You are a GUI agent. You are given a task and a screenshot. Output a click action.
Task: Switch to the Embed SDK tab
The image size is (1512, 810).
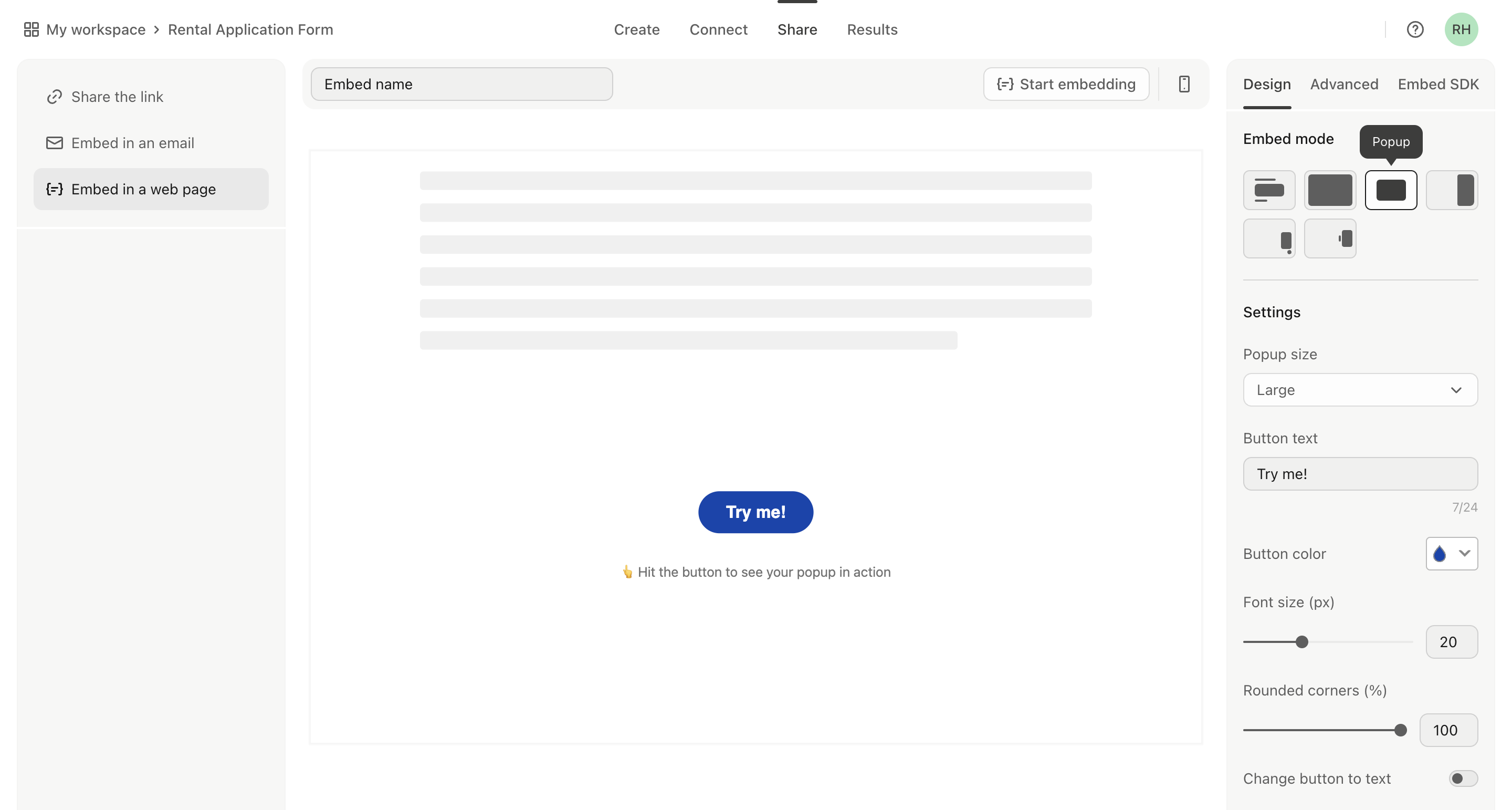coord(1438,84)
